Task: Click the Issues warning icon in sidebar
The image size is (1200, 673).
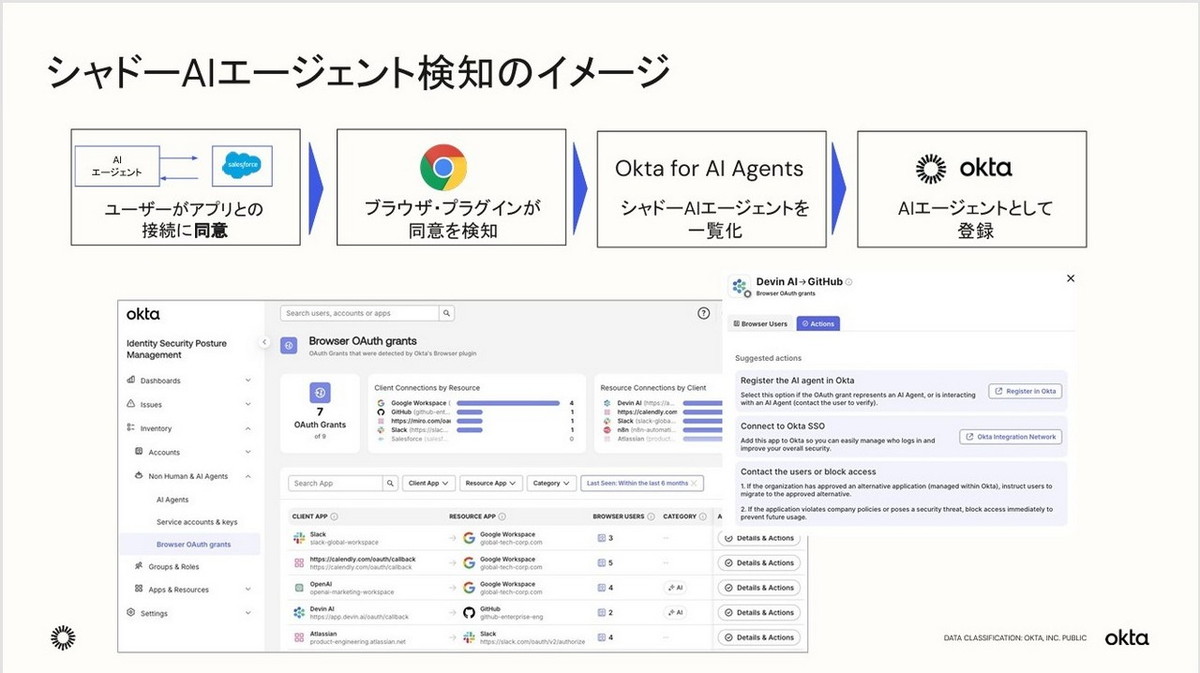Action: [x=131, y=404]
